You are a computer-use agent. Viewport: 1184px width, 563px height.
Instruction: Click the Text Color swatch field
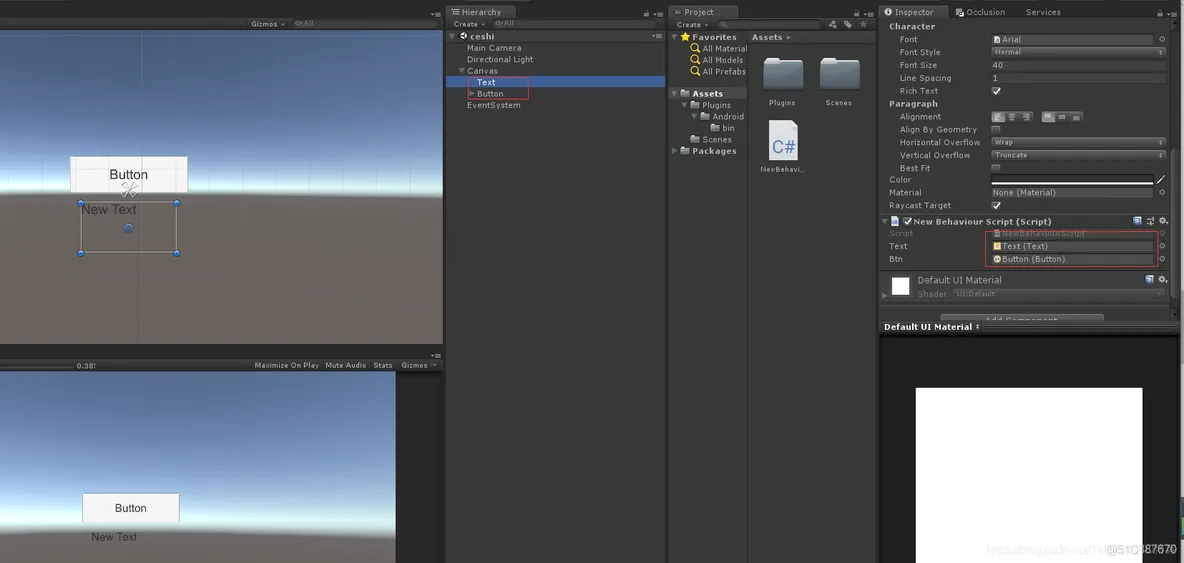pyautogui.click(x=1072, y=180)
